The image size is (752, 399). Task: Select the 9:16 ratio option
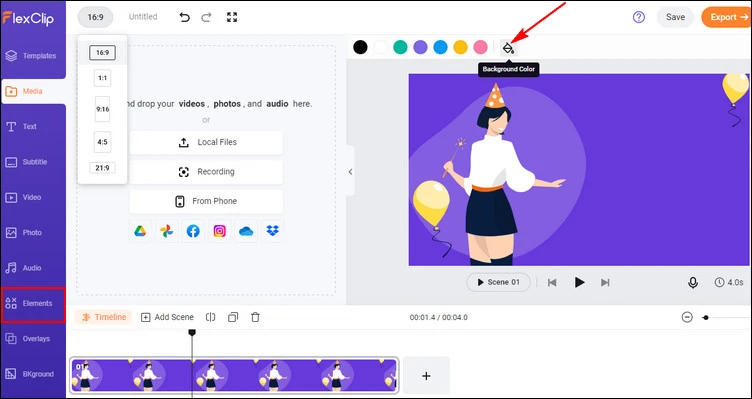pos(103,109)
